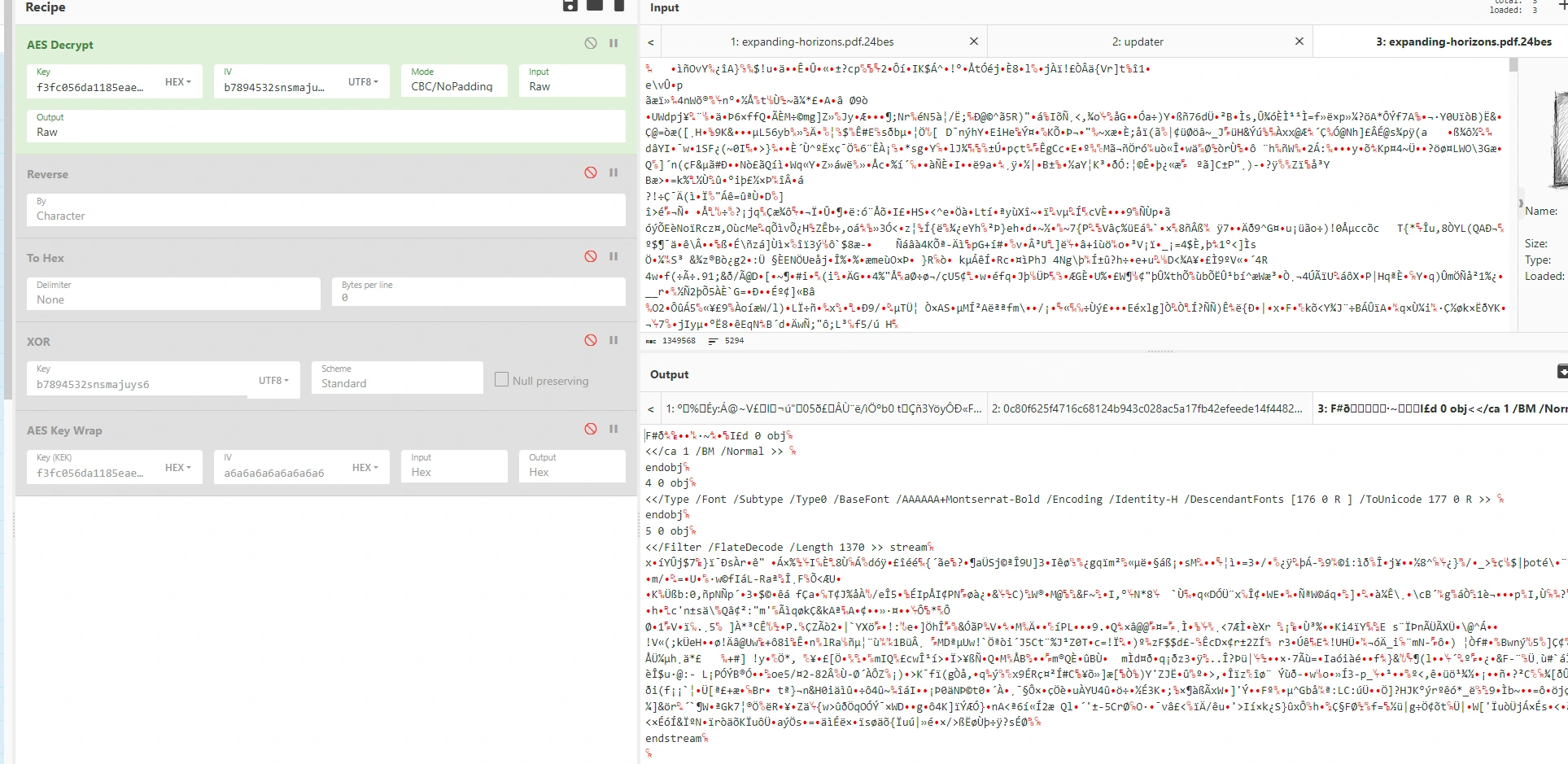Click the input length value 1349568
This screenshot has height=764, width=1568.
[x=679, y=341]
